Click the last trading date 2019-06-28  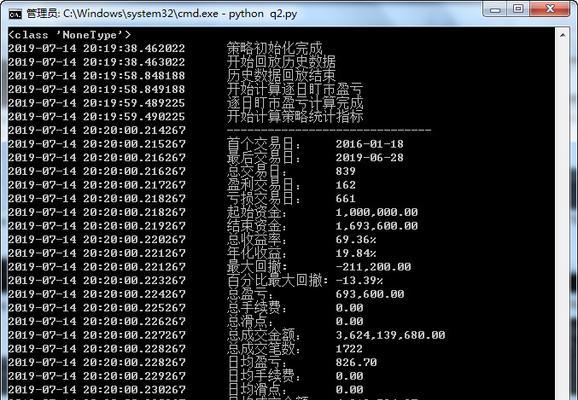pos(369,157)
